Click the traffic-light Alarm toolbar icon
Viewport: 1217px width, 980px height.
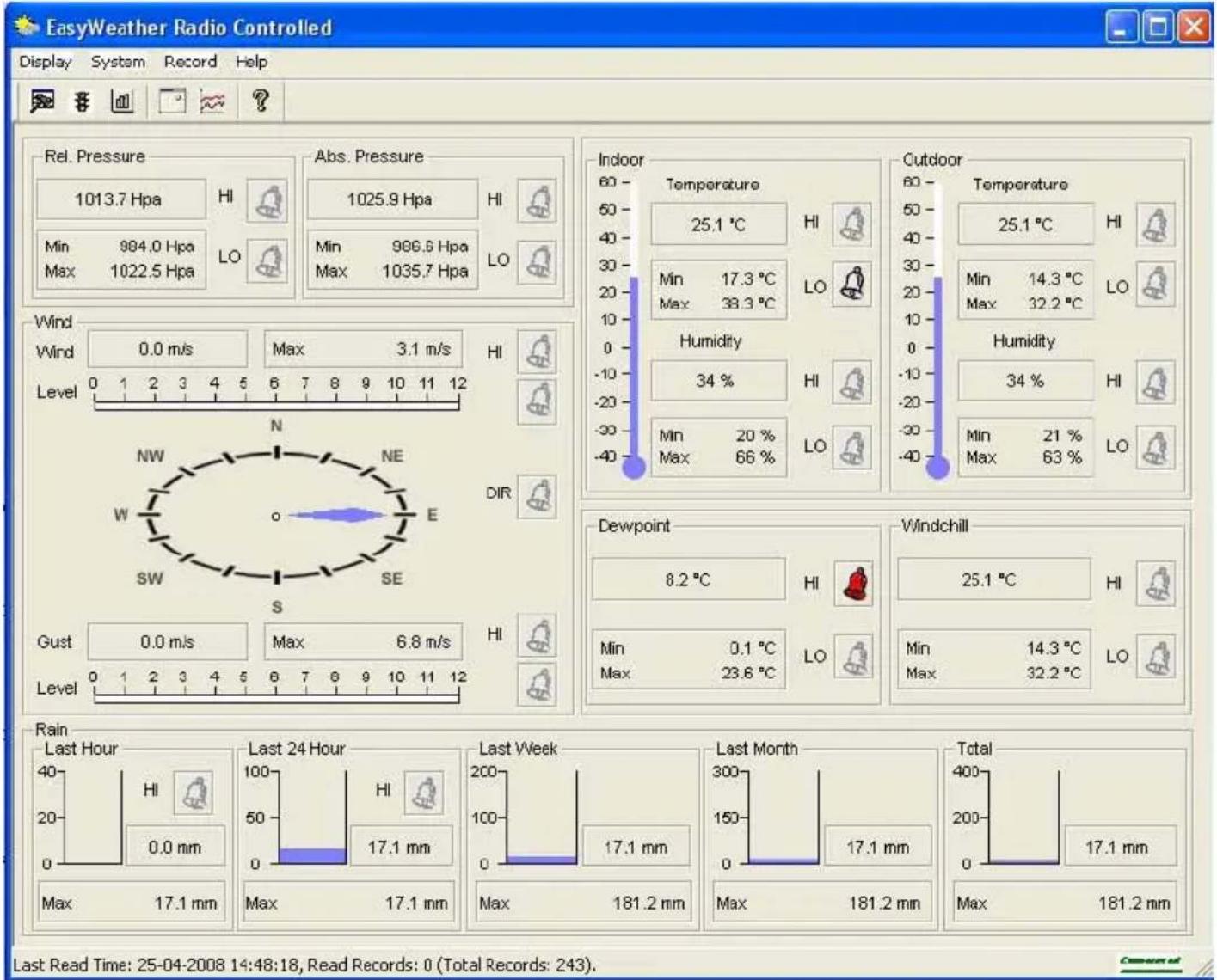click(83, 101)
